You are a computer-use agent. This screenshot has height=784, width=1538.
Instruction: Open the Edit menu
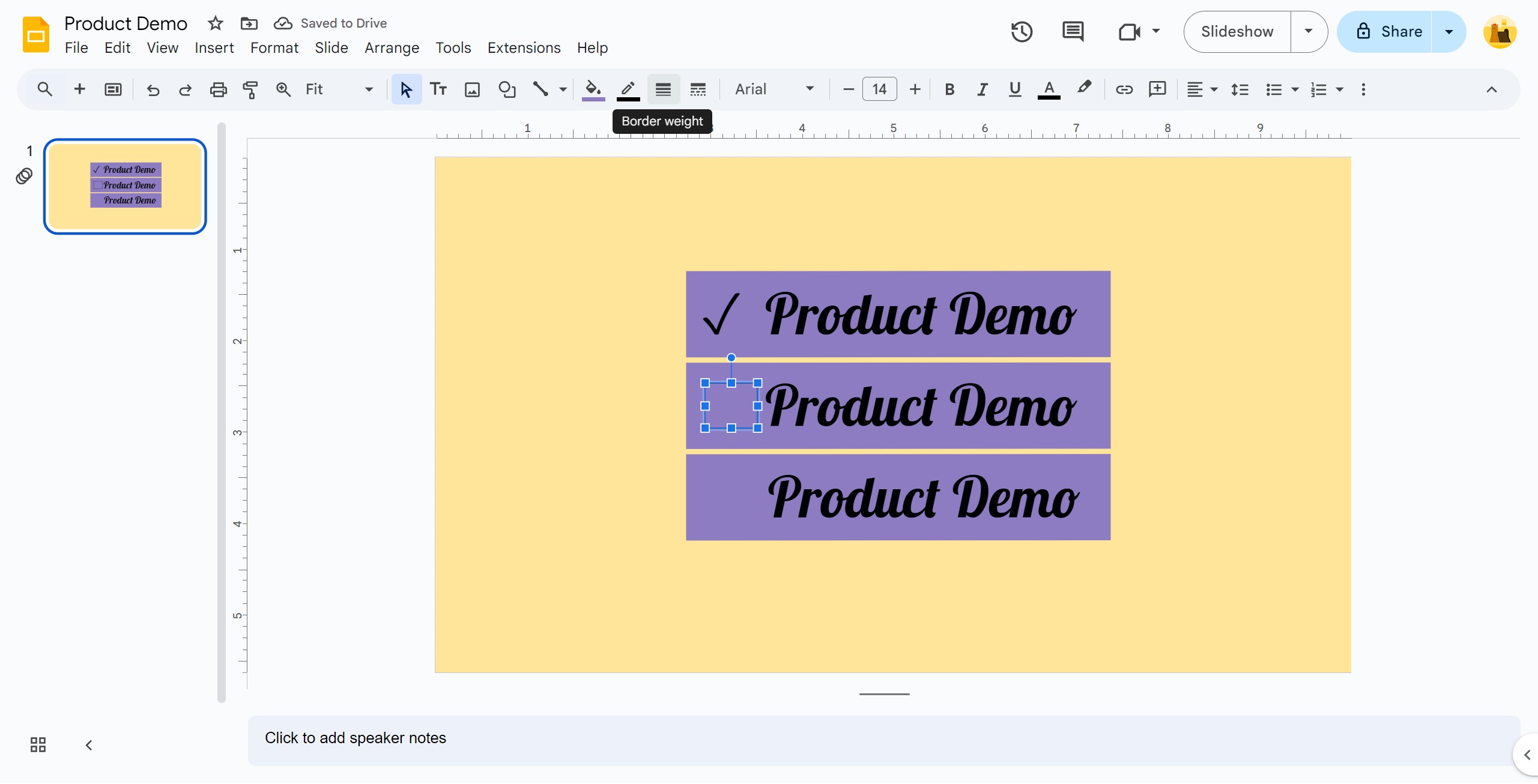(x=117, y=48)
